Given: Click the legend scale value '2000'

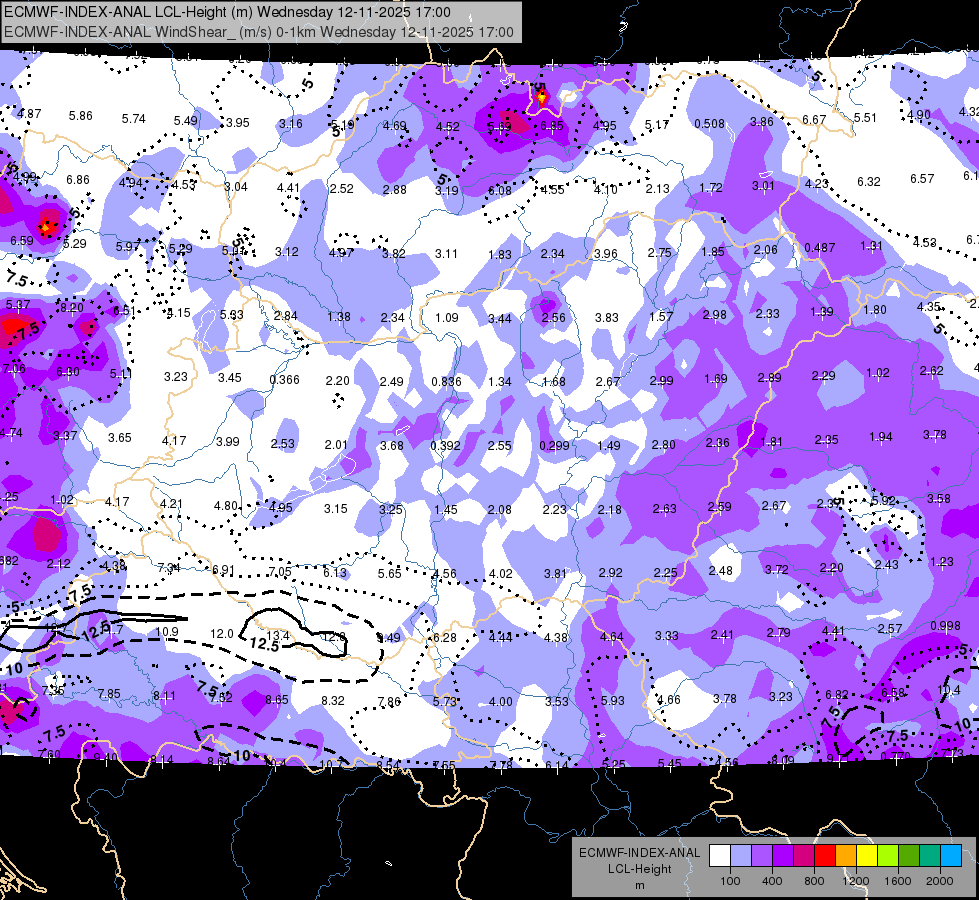Looking at the screenshot, I should [x=940, y=881].
